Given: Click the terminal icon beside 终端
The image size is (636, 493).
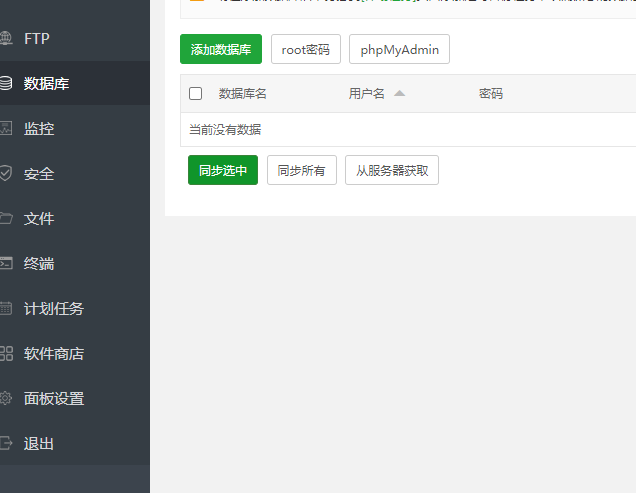Looking at the screenshot, I should (6, 263).
